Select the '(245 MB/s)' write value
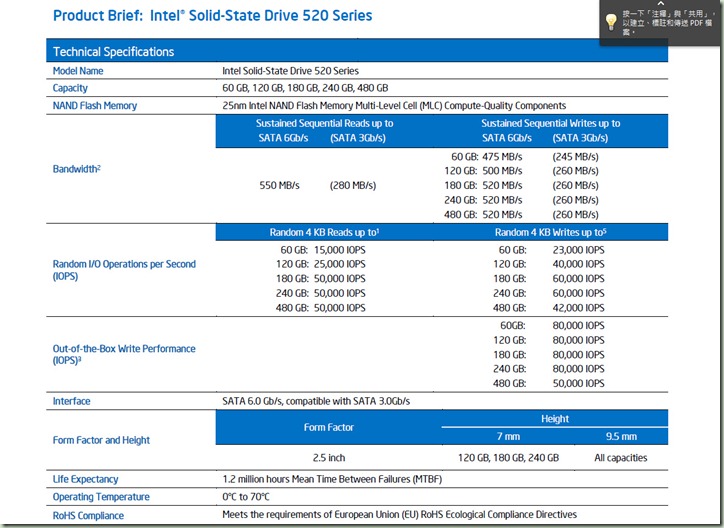This screenshot has width=724, height=528. point(575,157)
